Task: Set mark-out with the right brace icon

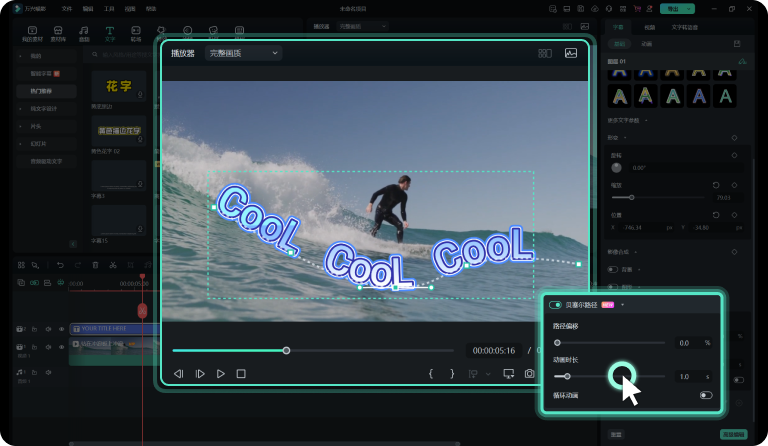Action: [x=452, y=374]
